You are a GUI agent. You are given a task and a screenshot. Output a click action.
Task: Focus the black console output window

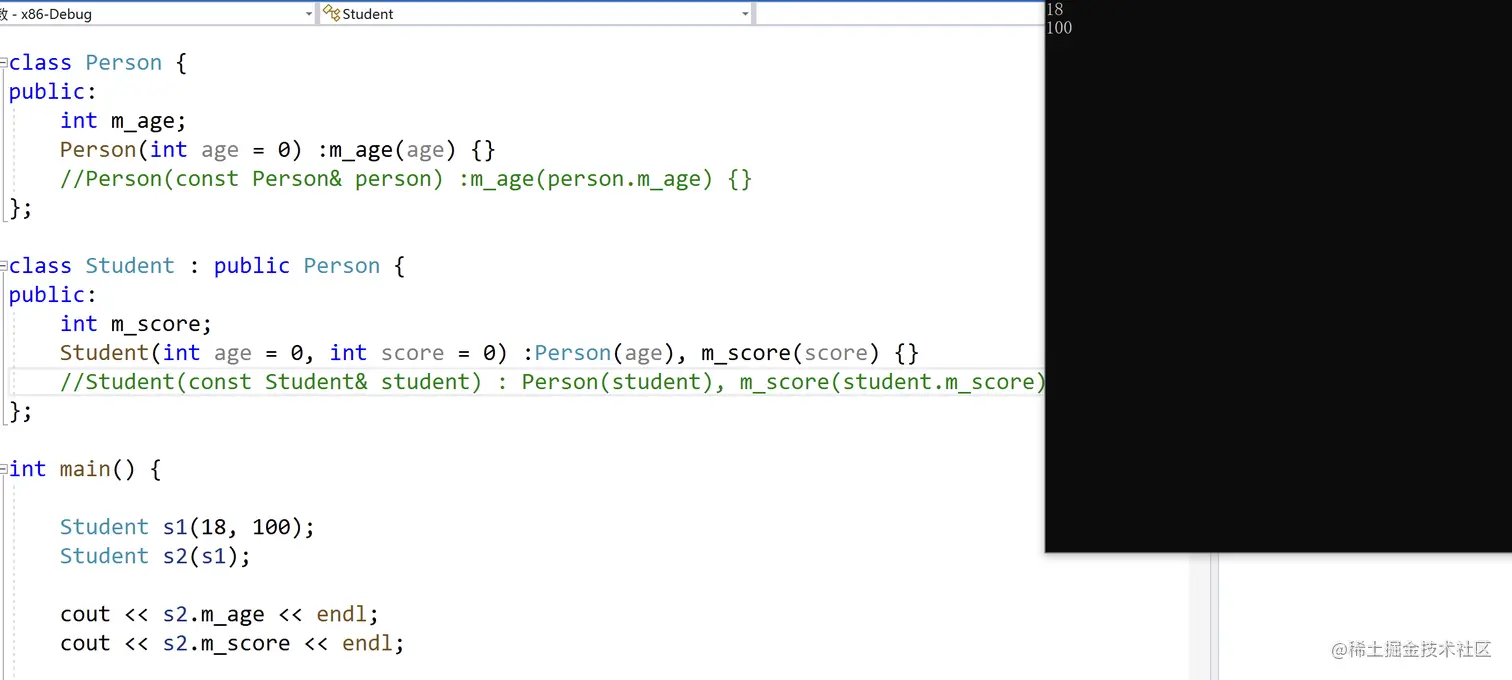click(x=1278, y=276)
